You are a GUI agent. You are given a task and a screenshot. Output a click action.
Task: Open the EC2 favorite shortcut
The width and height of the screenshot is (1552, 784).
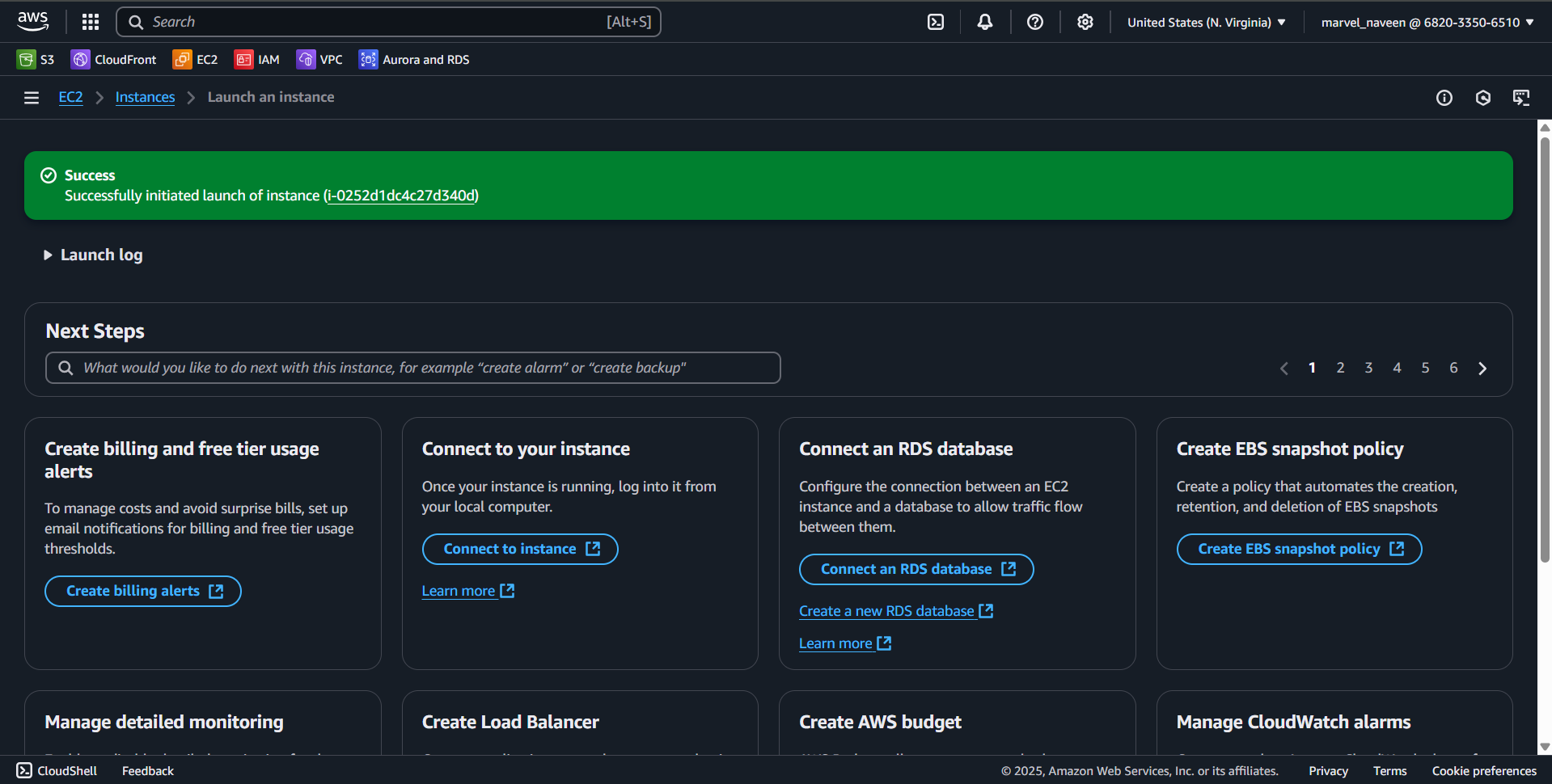click(196, 60)
